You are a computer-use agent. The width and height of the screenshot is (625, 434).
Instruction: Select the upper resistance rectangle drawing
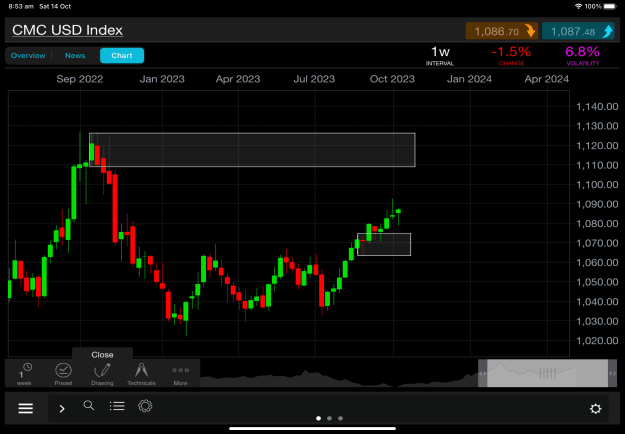tap(252, 150)
